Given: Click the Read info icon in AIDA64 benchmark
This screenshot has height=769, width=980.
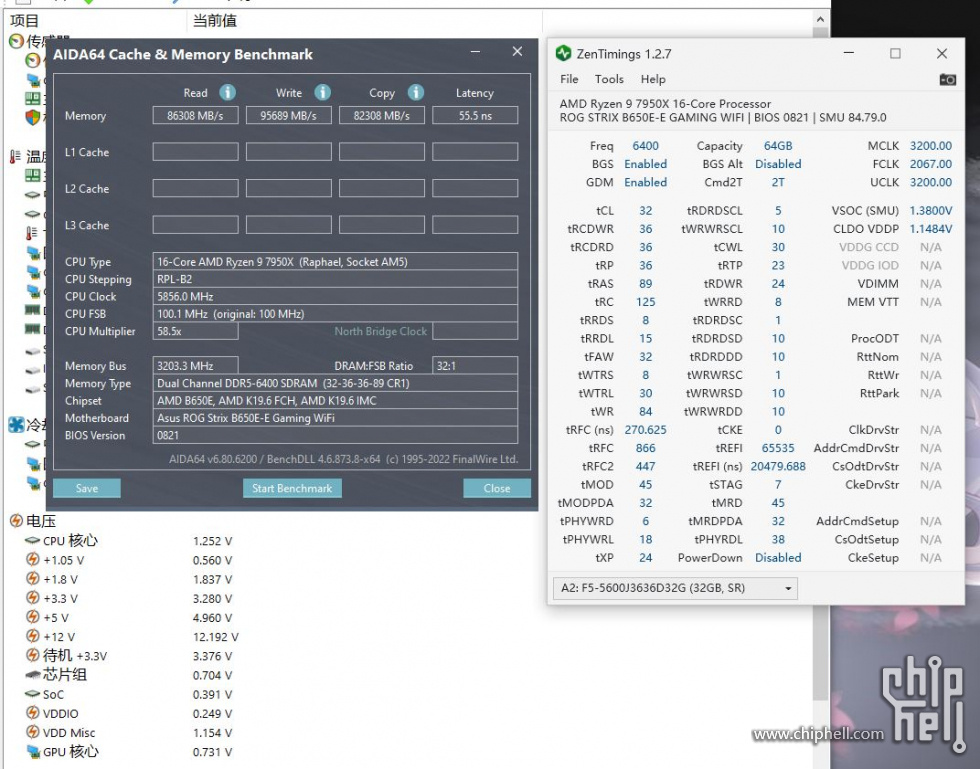Looking at the screenshot, I should (x=228, y=93).
